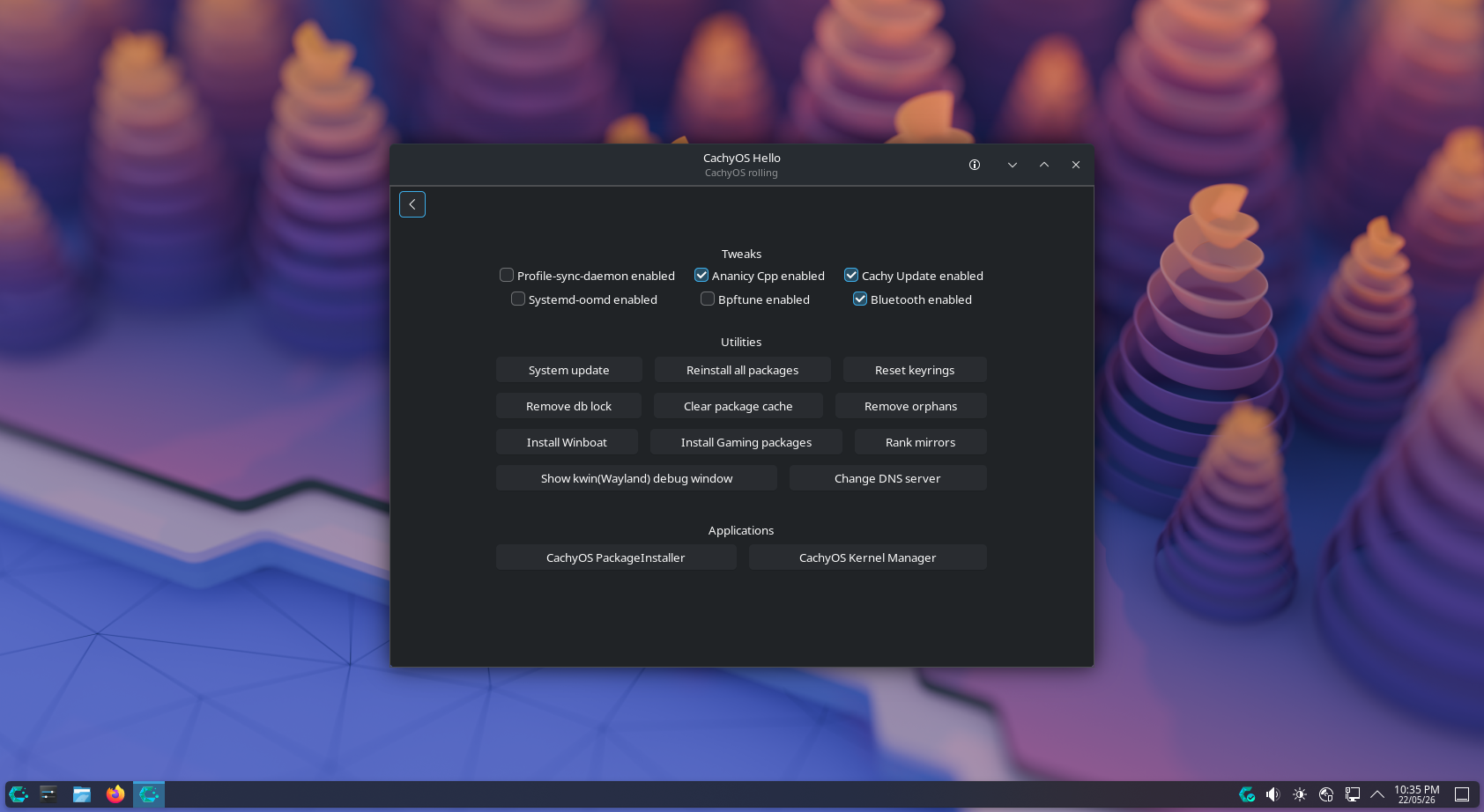Click Remove db lock
Screen dimensions: 1484x812
(568, 406)
